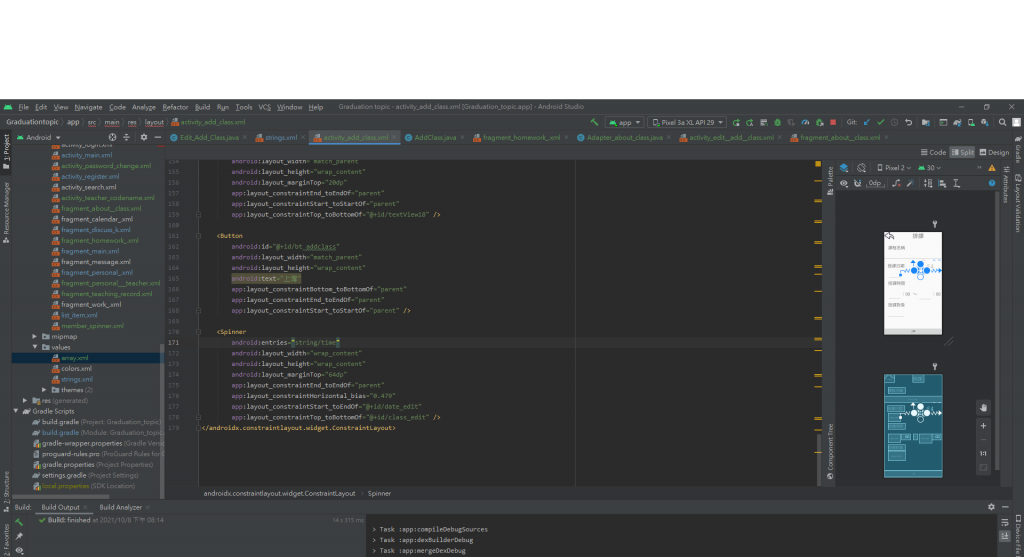Click Guidelines tool in design toolbar
1024x557 pixels.
coord(956,183)
